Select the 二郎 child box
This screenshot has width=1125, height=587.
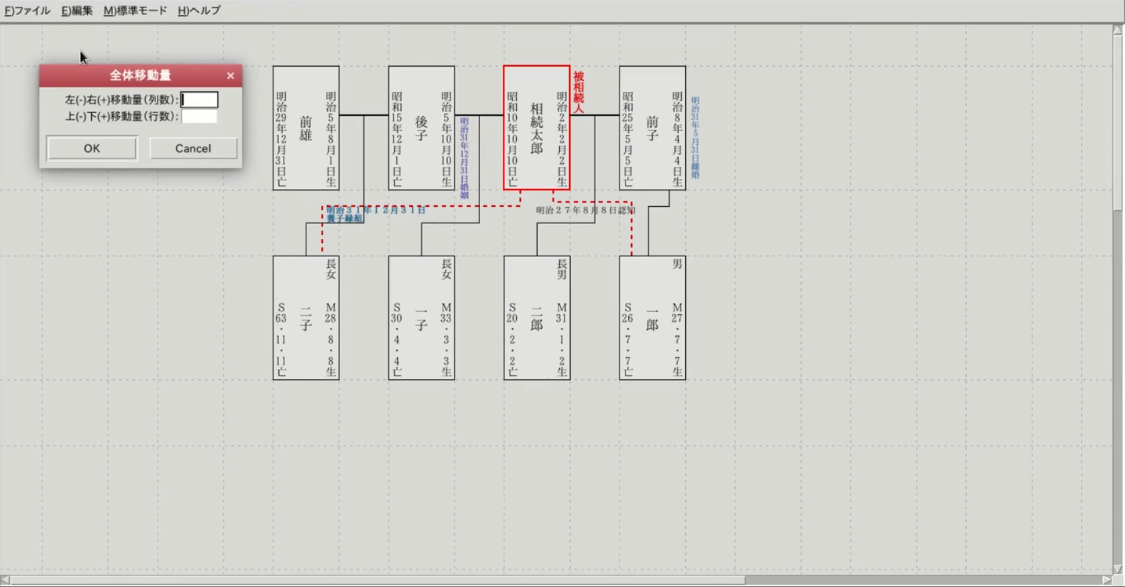click(536, 318)
